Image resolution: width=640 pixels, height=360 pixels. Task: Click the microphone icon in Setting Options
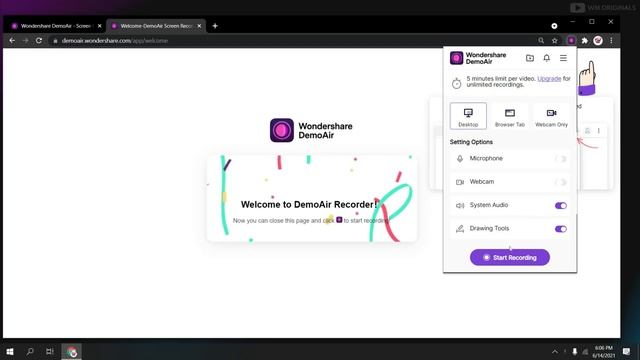(x=460, y=159)
